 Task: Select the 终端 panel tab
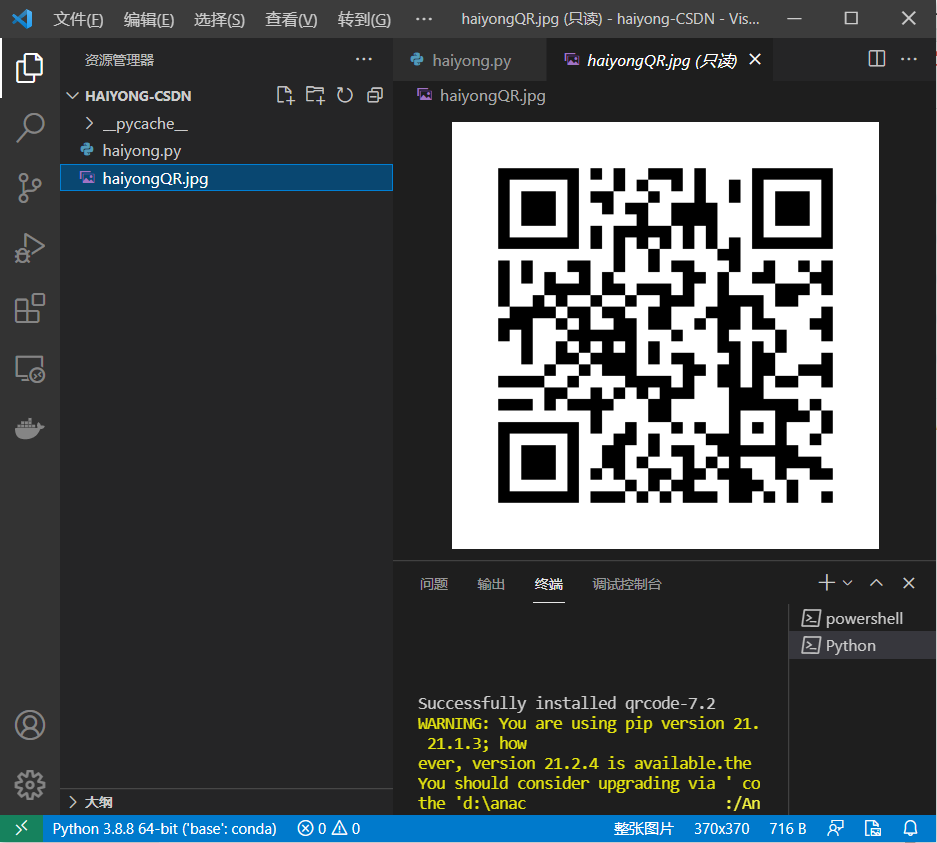point(549,584)
